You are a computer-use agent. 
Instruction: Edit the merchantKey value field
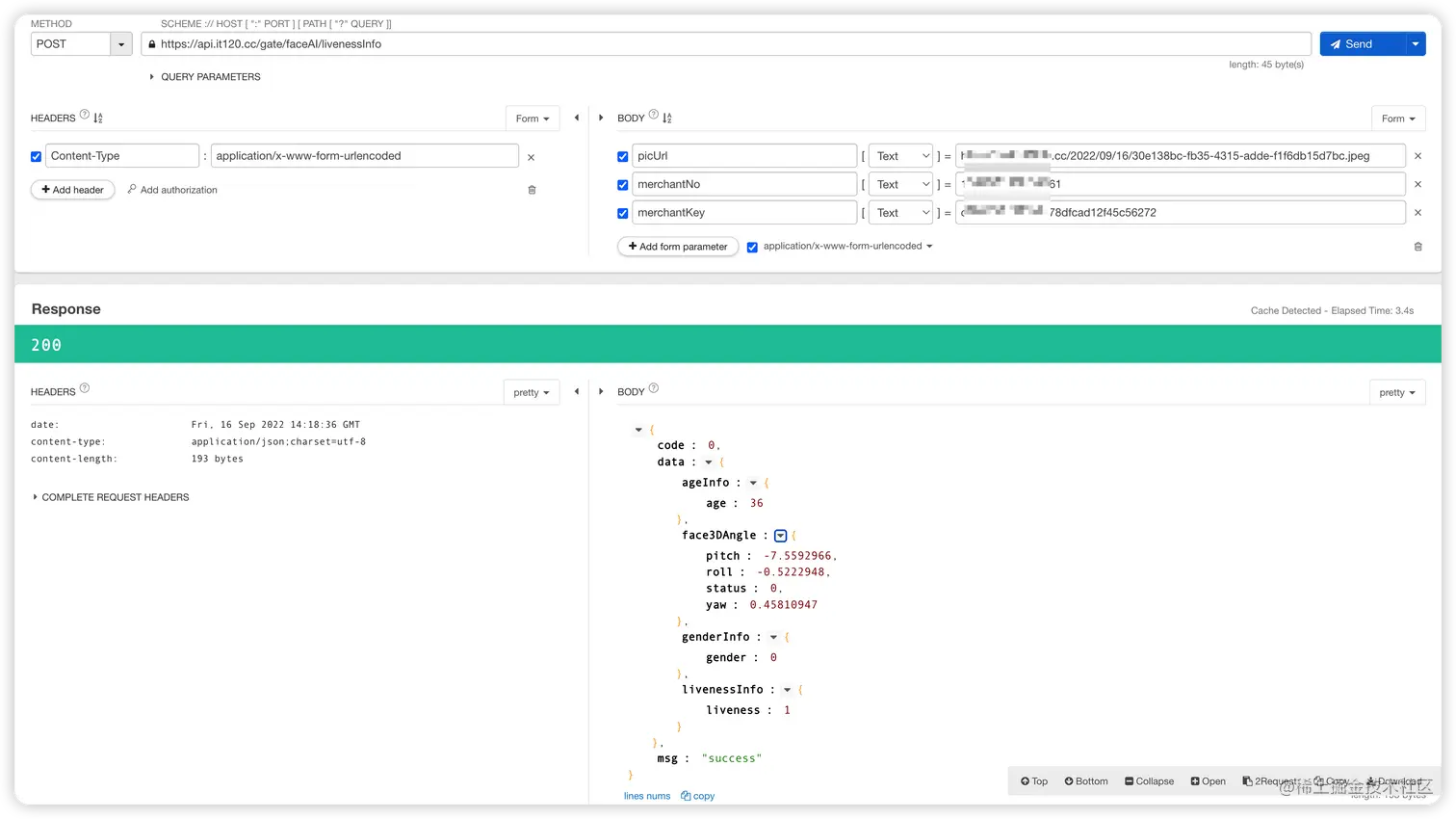pyautogui.click(x=1181, y=213)
